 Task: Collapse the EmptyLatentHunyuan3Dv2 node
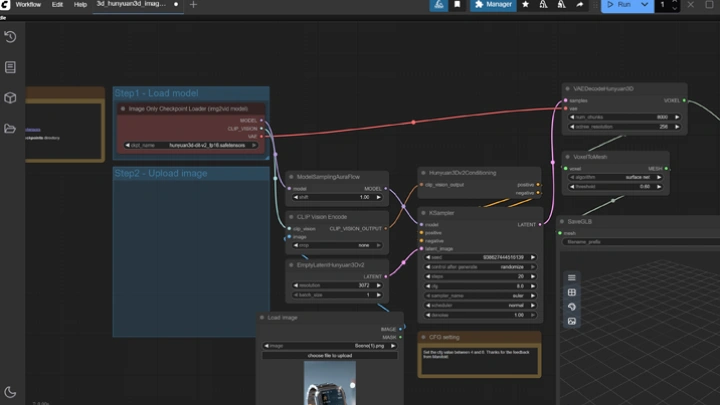[x=291, y=265]
